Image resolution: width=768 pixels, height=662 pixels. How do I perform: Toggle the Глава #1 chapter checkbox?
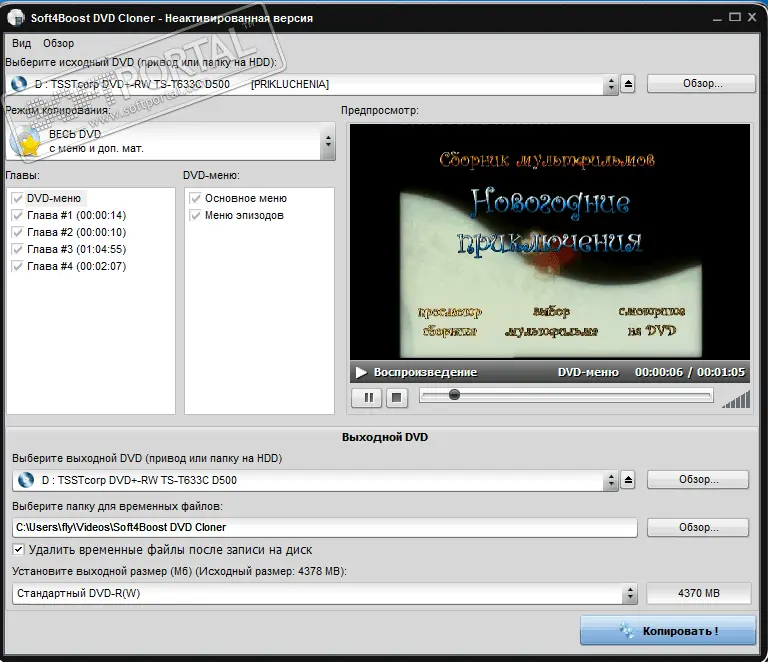point(17,215)
